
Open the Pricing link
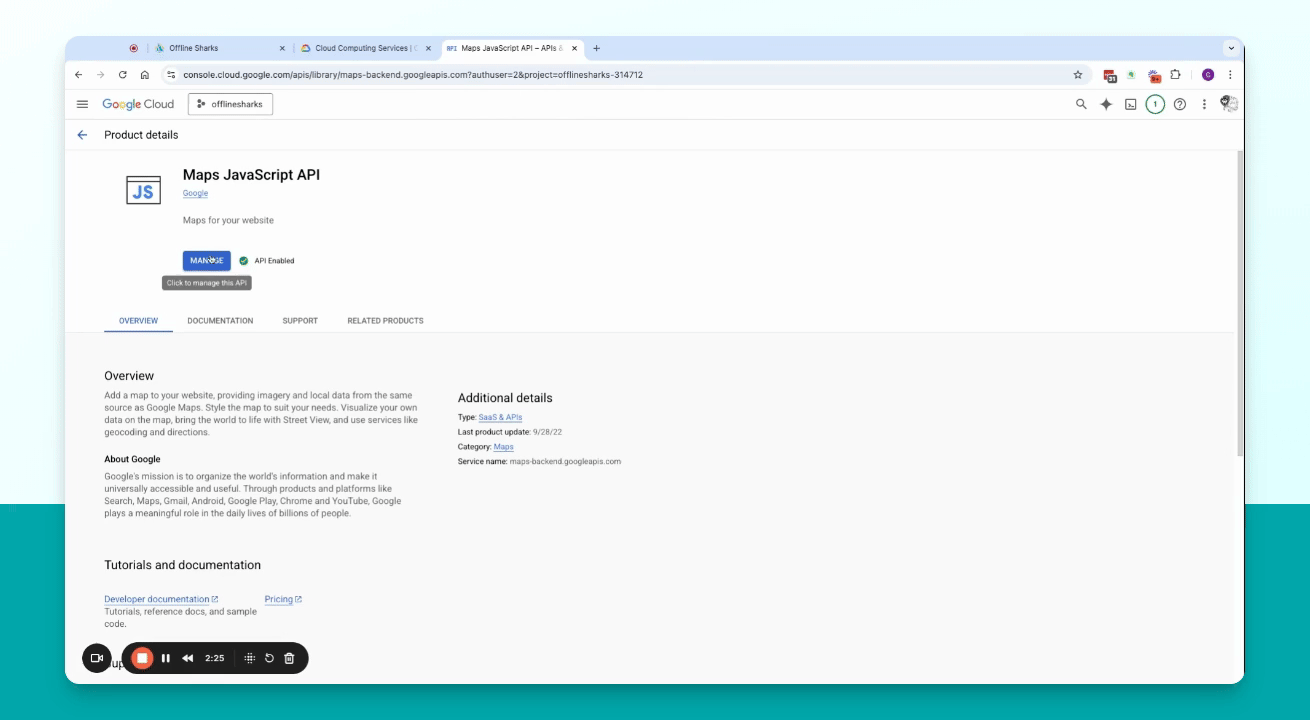(283, 599)
